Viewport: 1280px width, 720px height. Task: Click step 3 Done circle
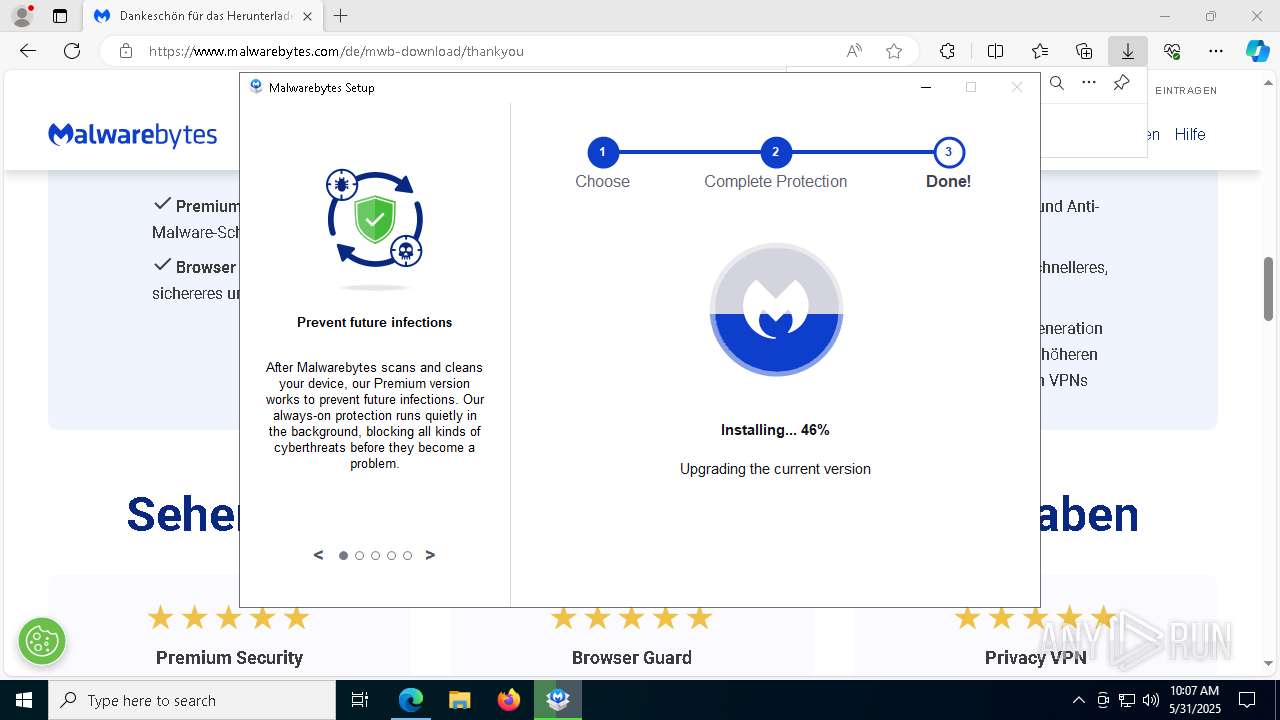click(x=948, y=153)
